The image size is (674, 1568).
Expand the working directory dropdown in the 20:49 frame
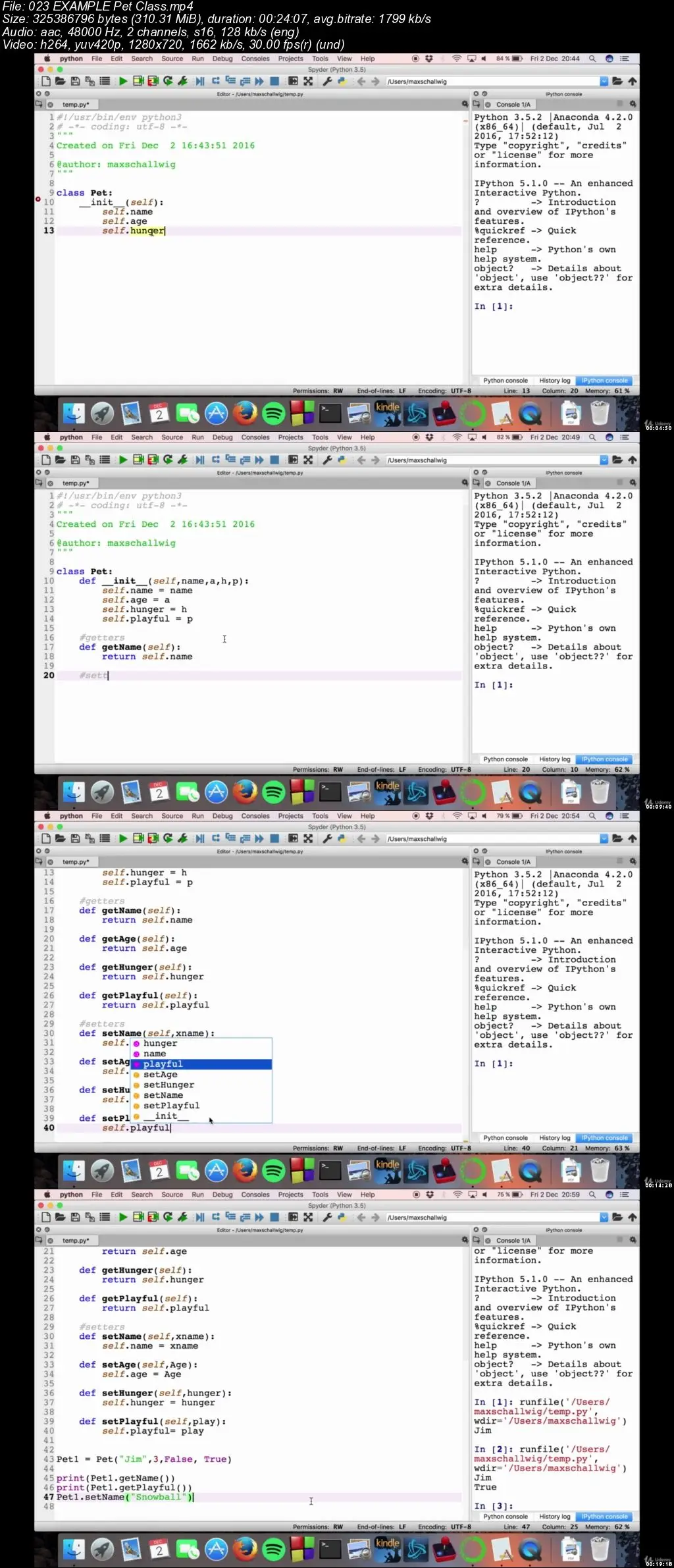[x=604, y=460]
